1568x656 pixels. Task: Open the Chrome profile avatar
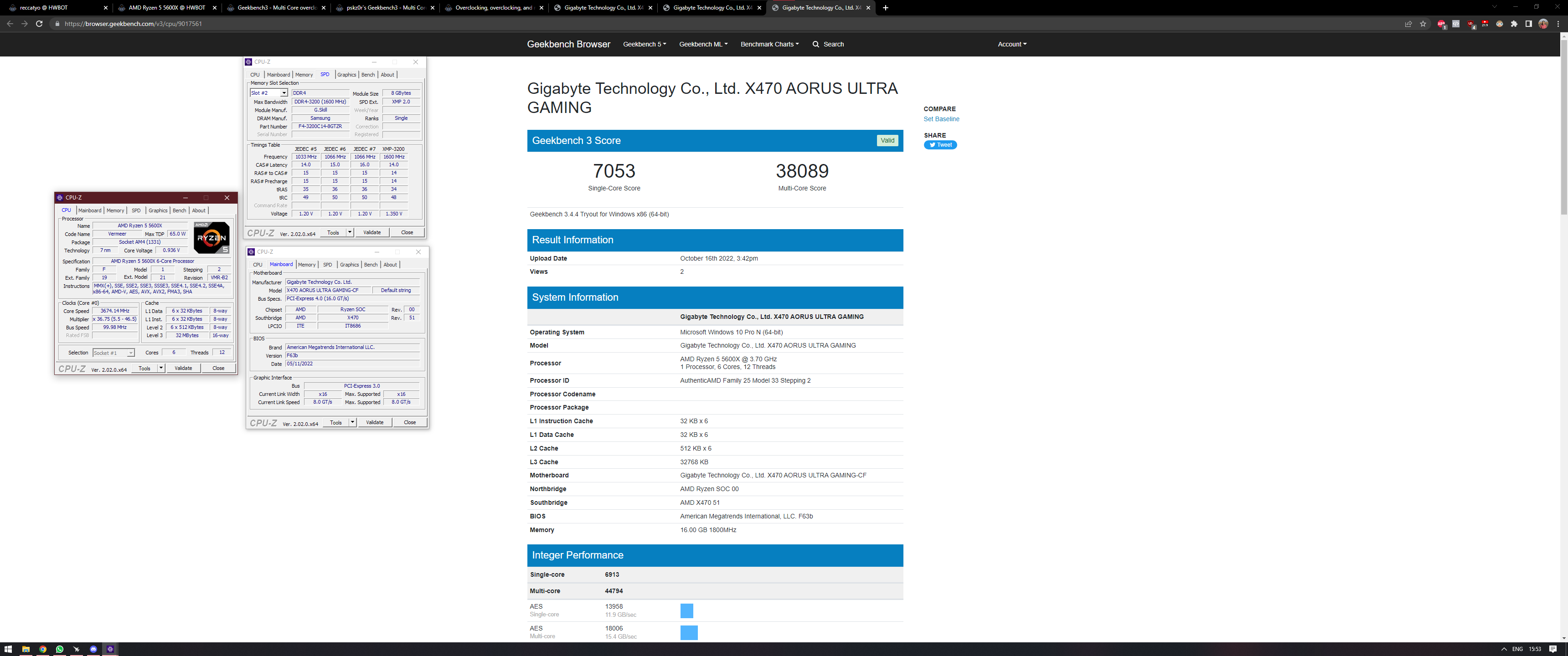(1543, 24)
